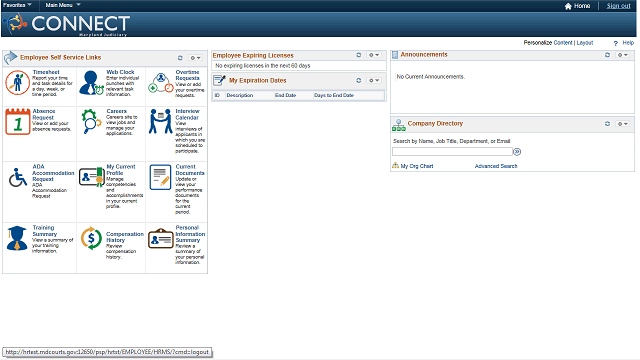Click the Description column header
The height and width of the screenshot is (360, 640).
pos(240,96)
